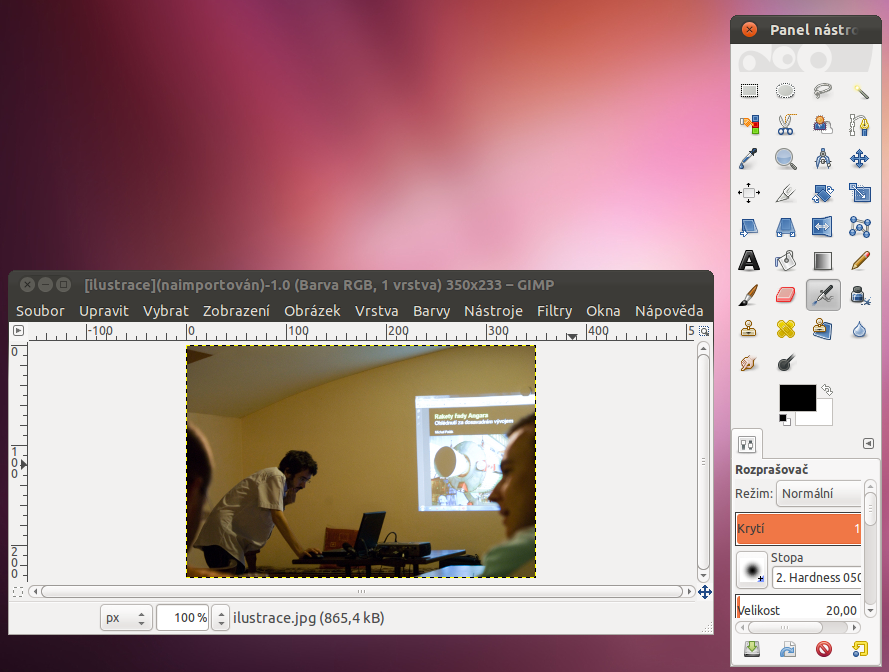Select the Fuzzy Select magic wand tool
The image size is (889, 672).
click(x=860, y=91)
